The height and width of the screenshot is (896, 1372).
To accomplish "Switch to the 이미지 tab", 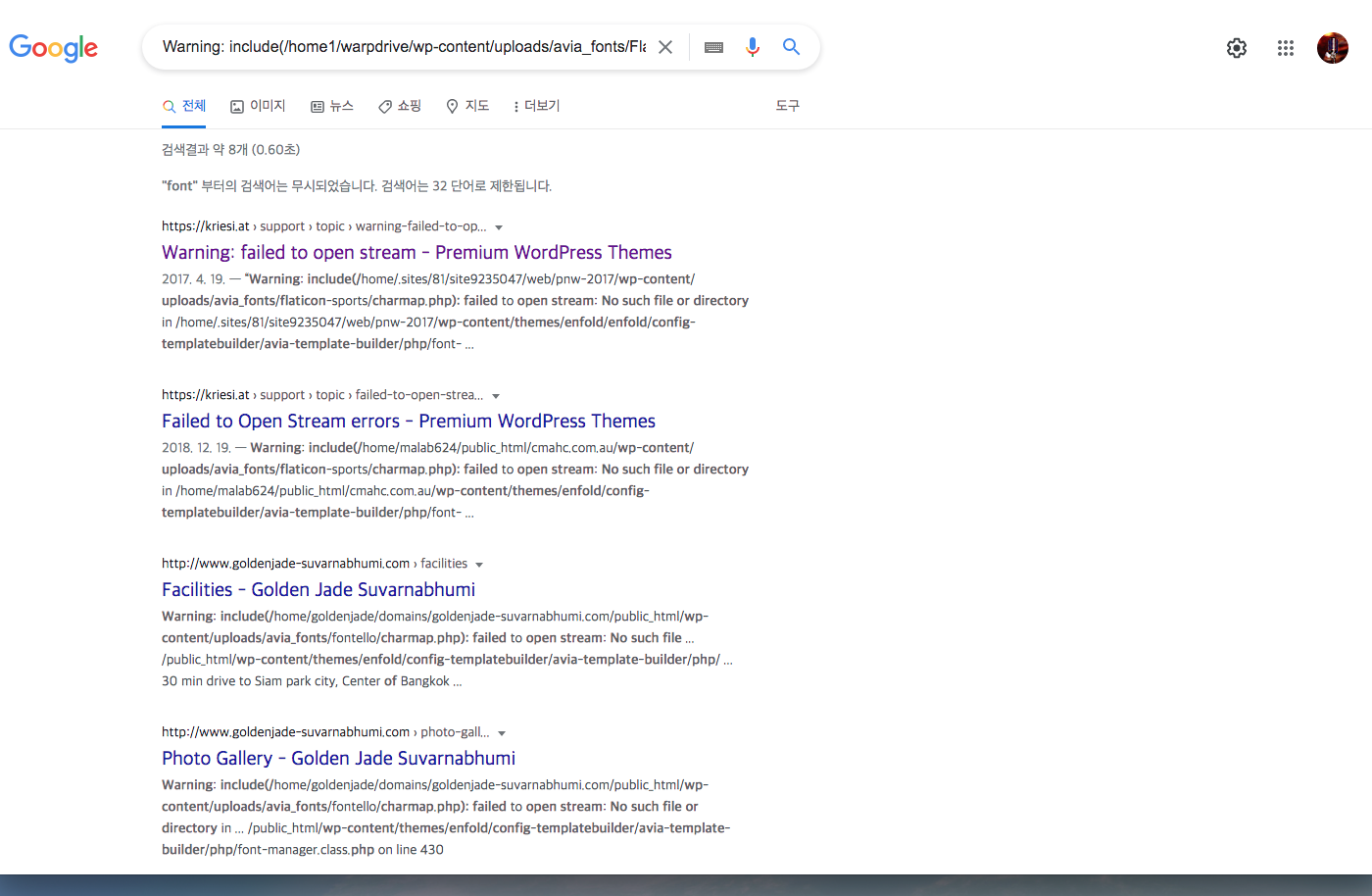I will [258, 106].
